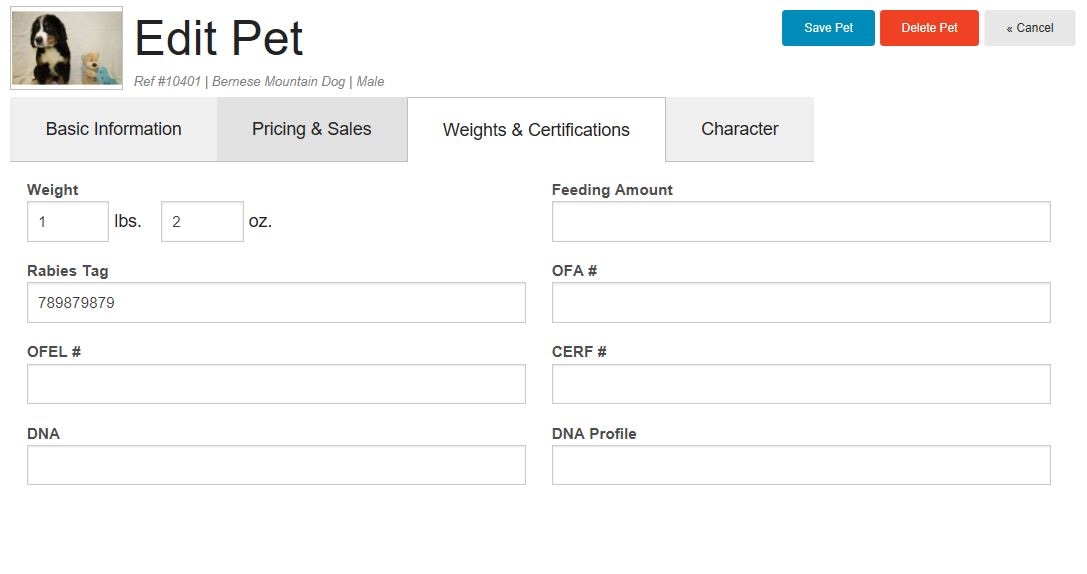
Task: Click the Save Pet button
Action: (x=828, y=28)
